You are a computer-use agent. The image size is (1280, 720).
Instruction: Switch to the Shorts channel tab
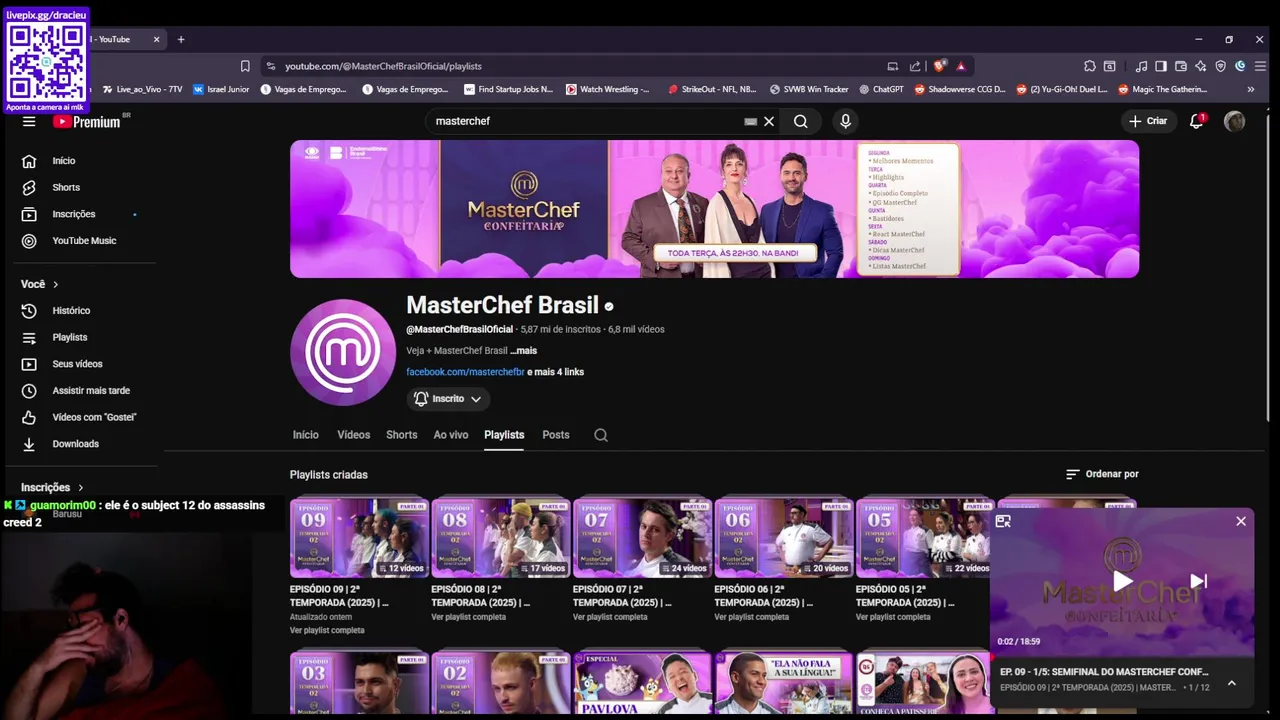tap(401, 435)
